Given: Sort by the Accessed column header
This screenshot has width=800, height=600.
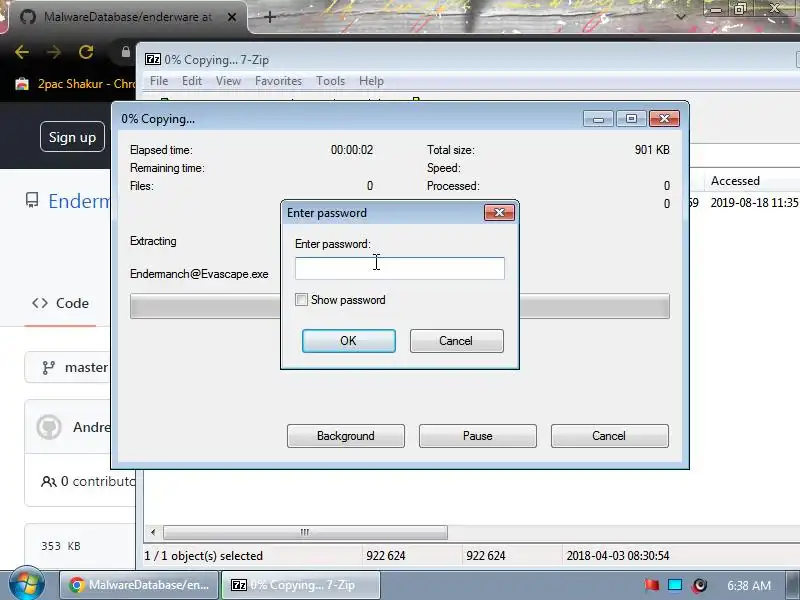Looking at the screenshot, I should [735, 181].
